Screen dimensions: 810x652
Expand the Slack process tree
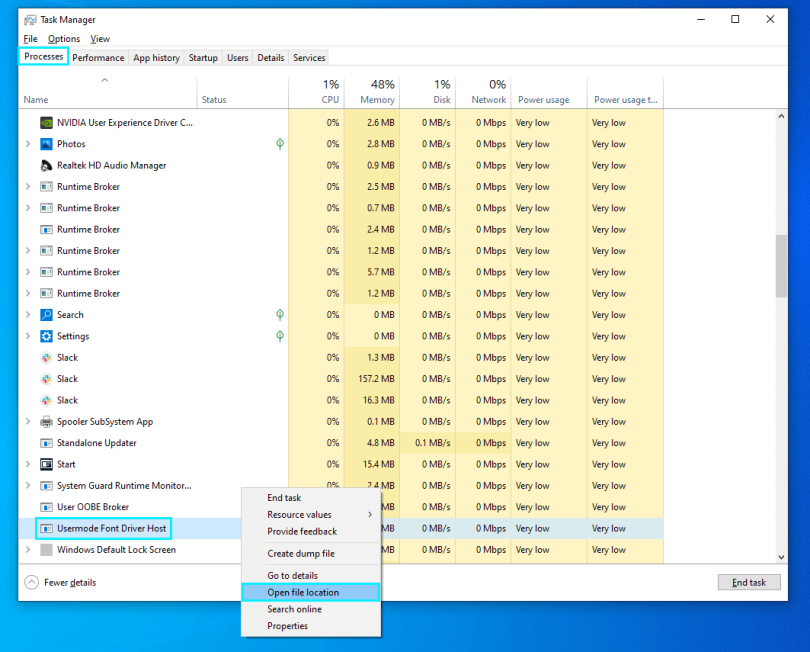[x=28, y=357]
